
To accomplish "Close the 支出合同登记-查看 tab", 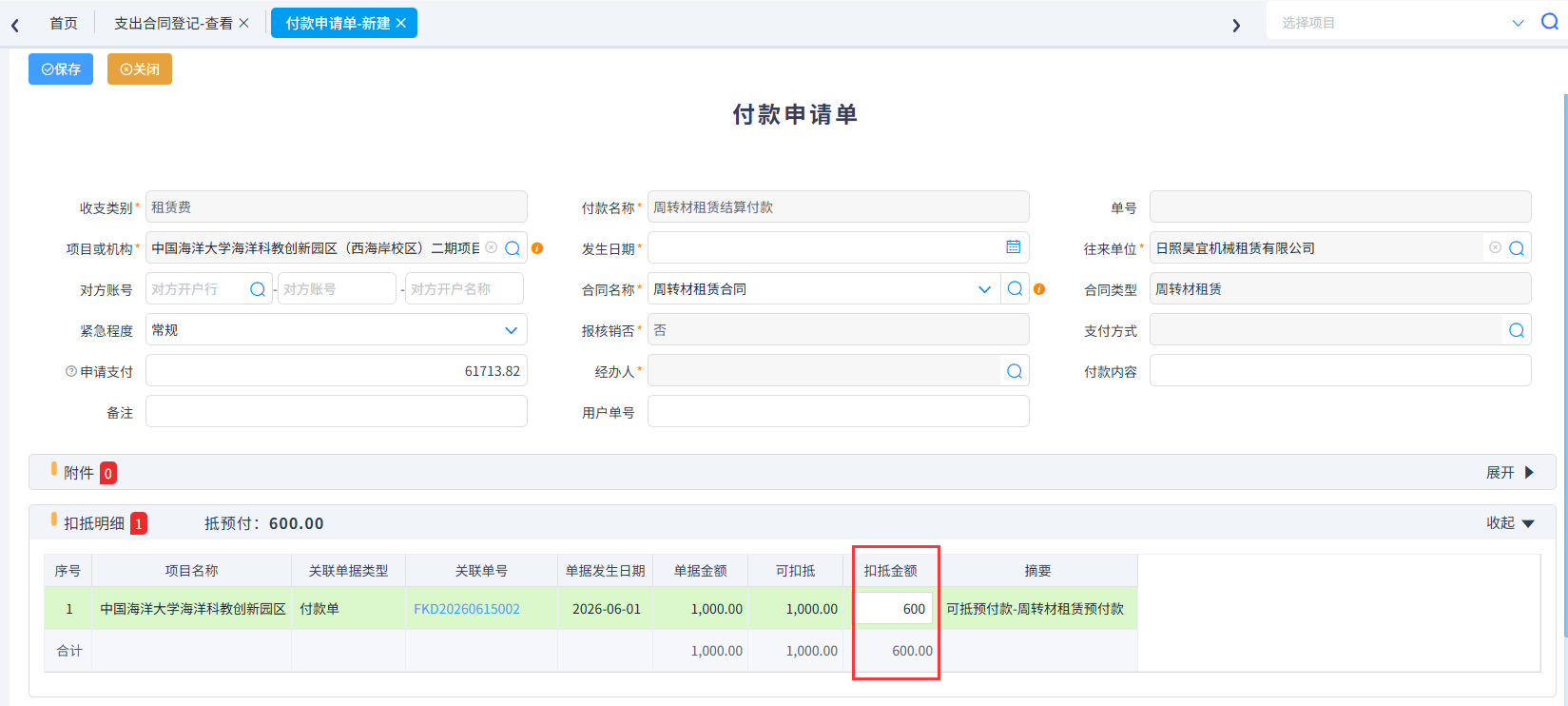I will click(x=244, y=23).
